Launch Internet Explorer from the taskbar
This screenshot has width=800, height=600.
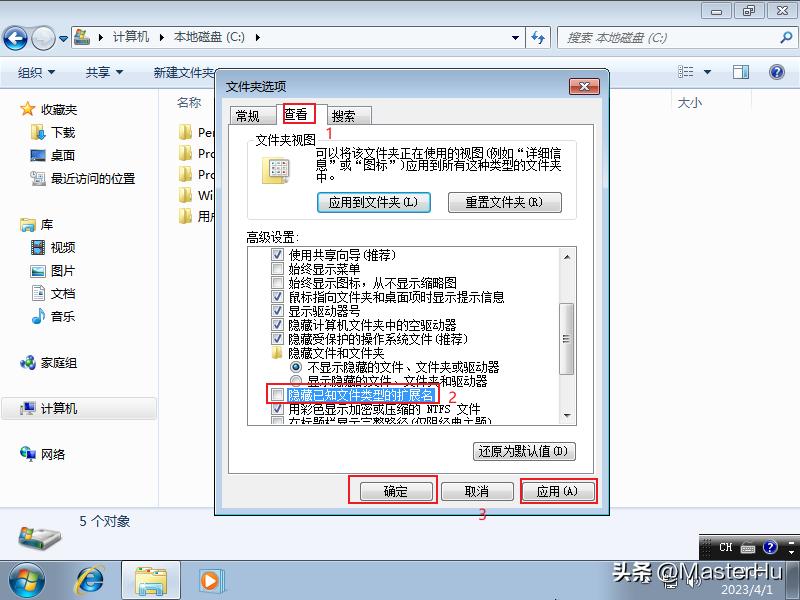pos(89,578)
